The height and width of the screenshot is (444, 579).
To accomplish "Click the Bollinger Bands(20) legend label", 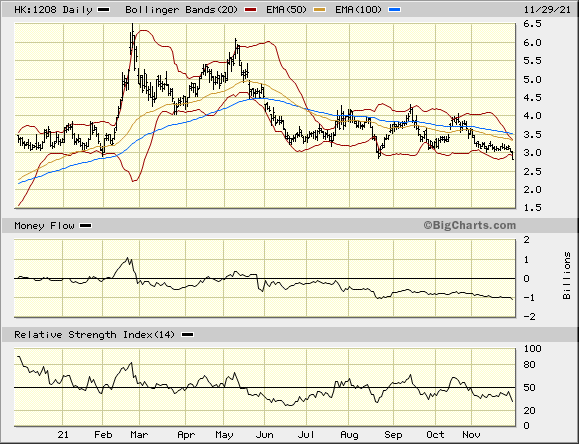I will point(181,10).
